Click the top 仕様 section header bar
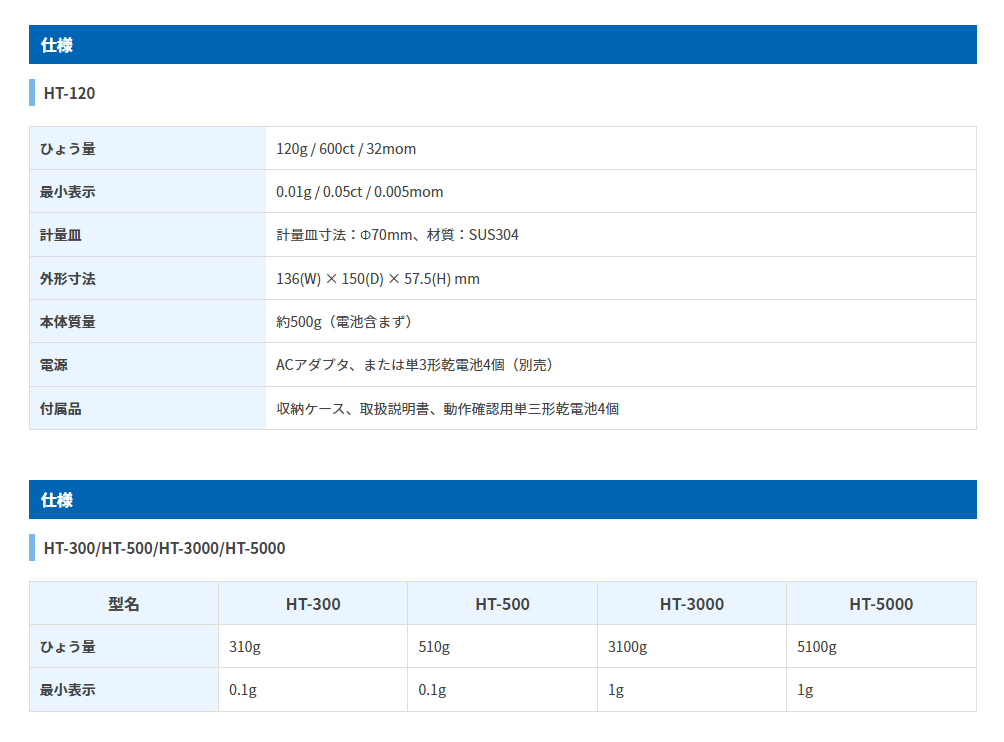This screenshot has height=742, width=1004. click(502, 45)
